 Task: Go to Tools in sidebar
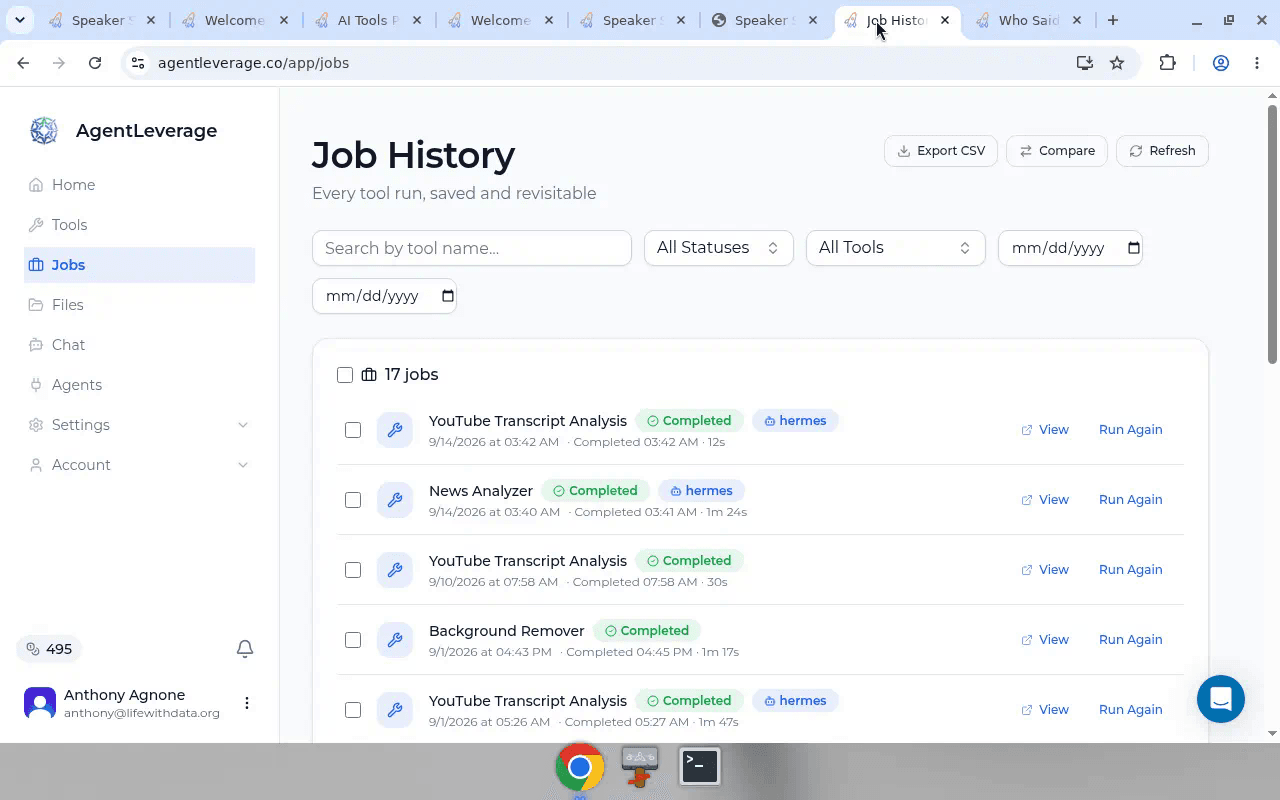tap(140, 225)
